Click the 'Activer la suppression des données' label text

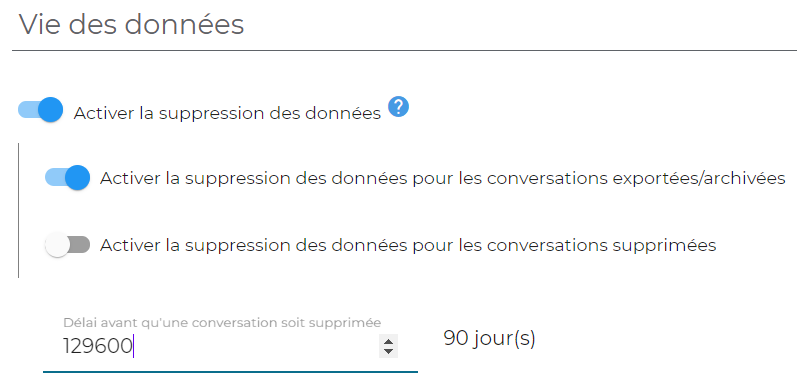227,113
